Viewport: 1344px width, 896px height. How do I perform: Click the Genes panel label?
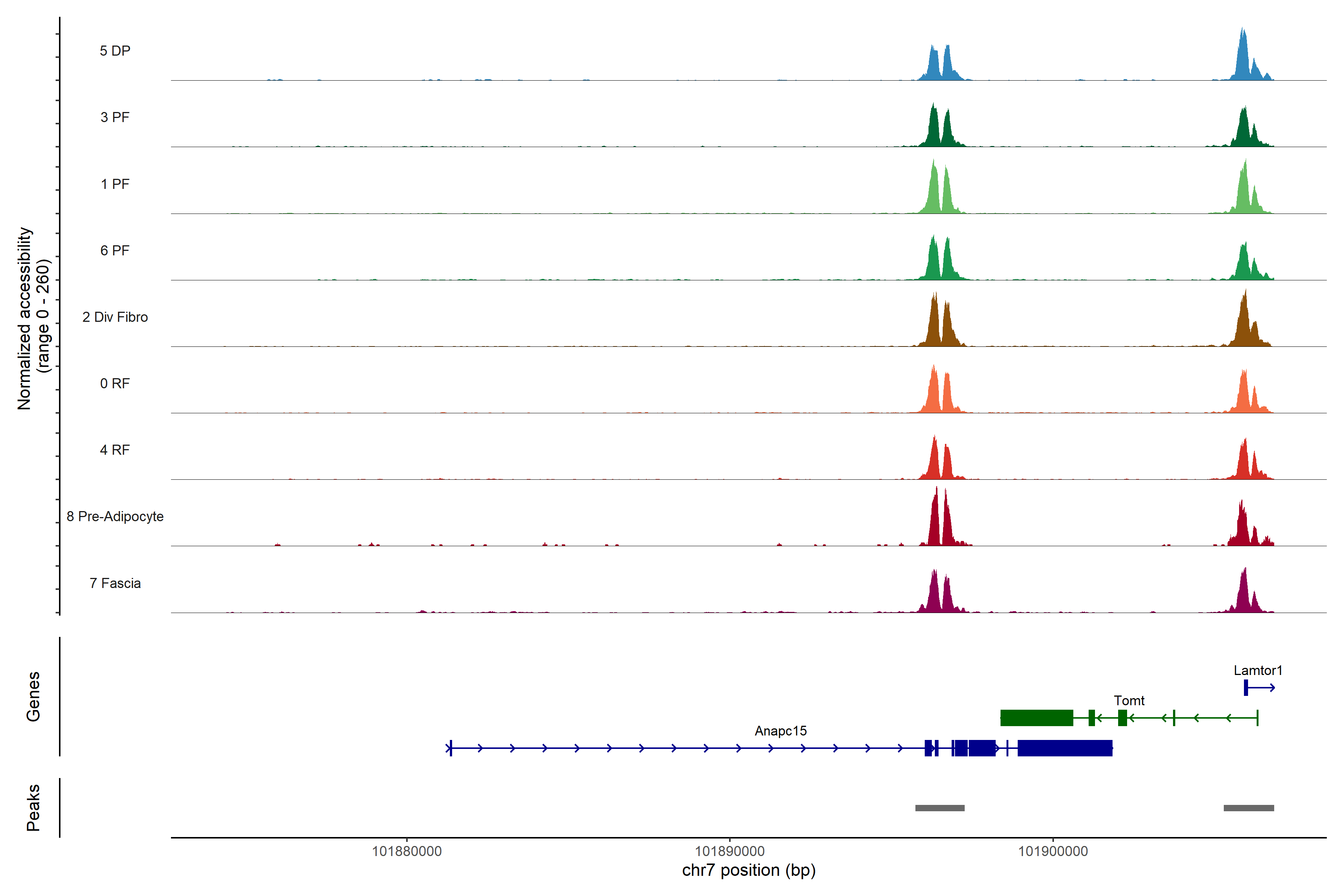(33, 697)
